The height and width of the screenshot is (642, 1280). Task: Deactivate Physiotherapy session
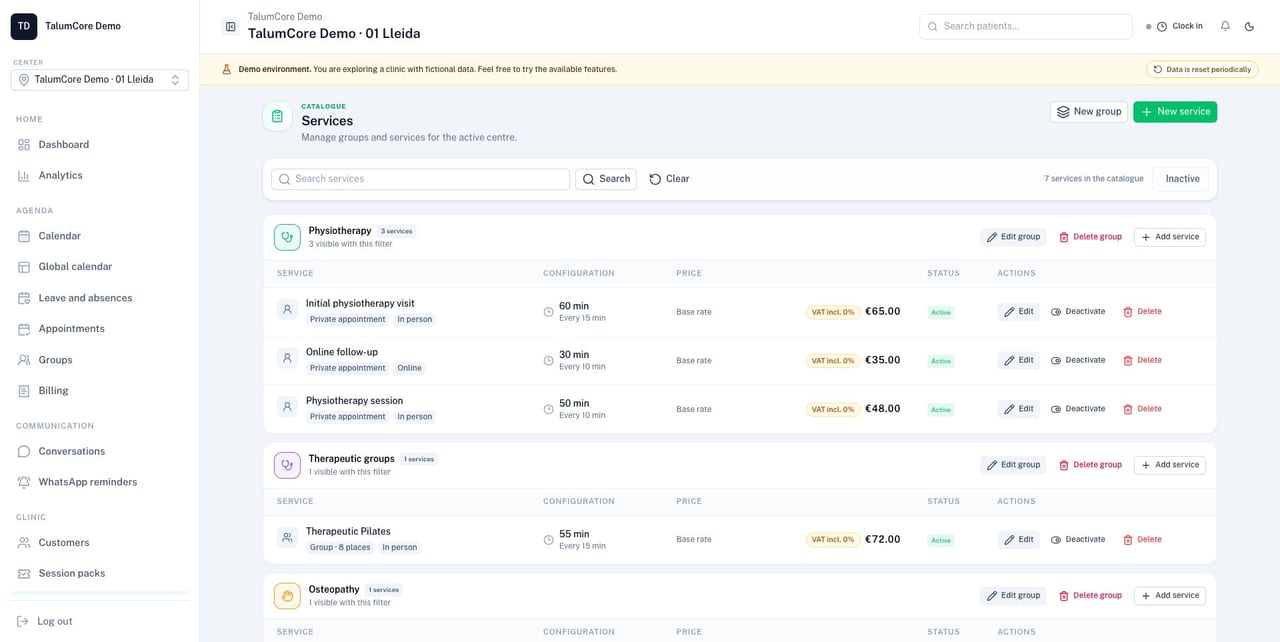click(1078, 409)
